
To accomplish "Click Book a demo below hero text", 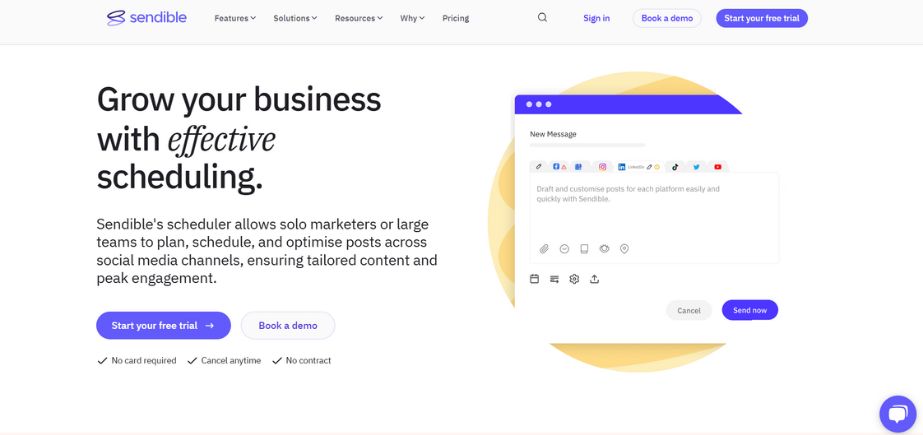I will pyautogui.click(x=288, y=326).
